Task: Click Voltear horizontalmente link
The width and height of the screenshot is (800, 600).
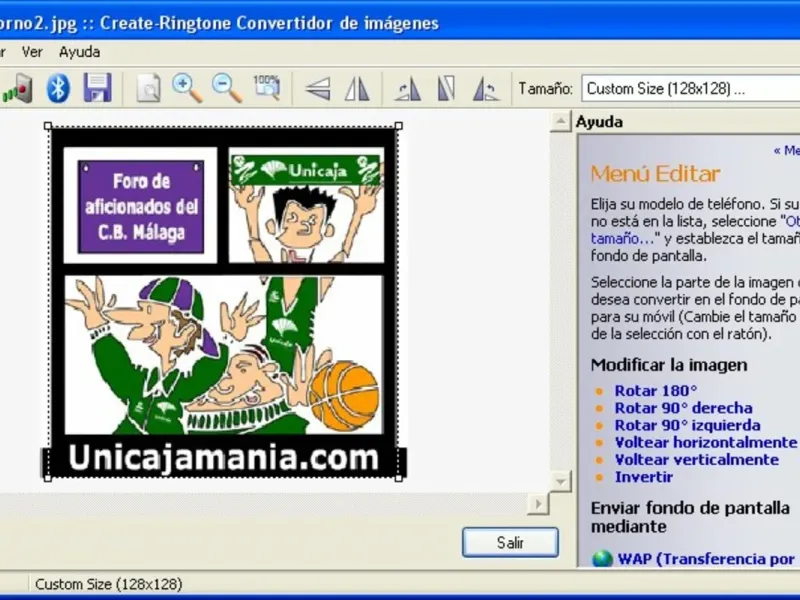Action: [706, 442]
